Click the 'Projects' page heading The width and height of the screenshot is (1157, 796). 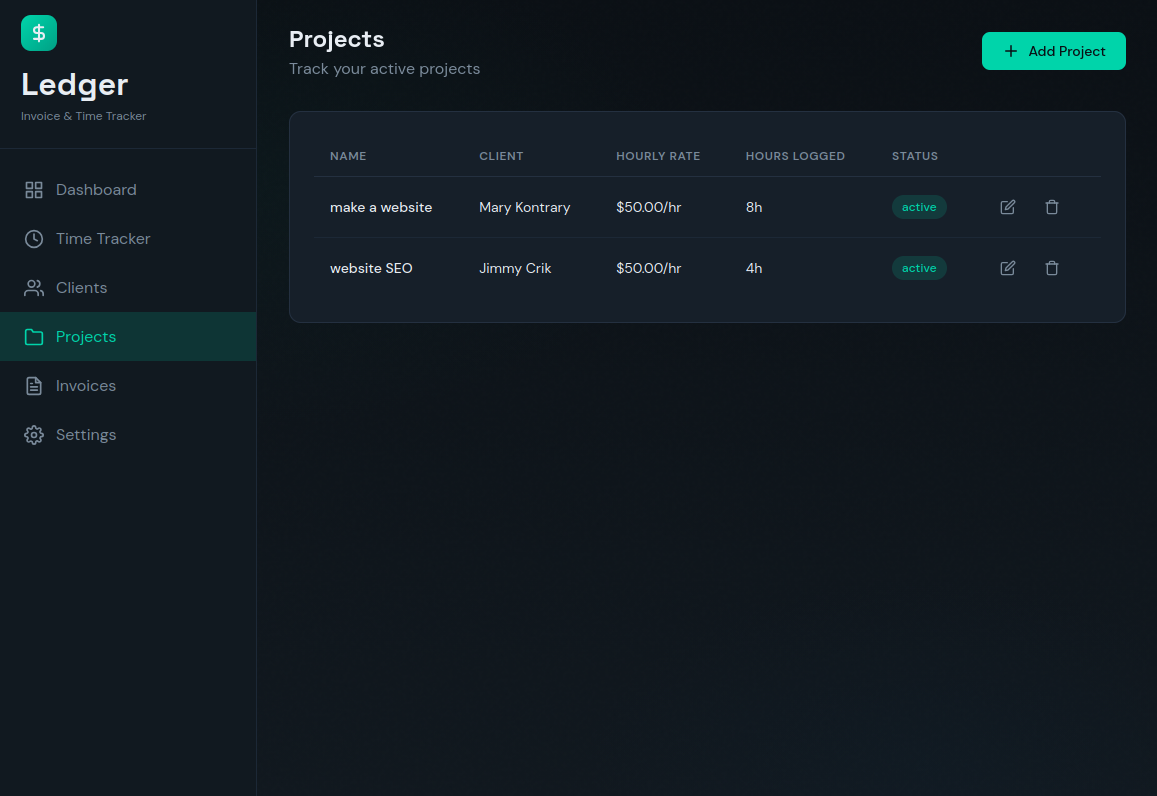(336, 40)
